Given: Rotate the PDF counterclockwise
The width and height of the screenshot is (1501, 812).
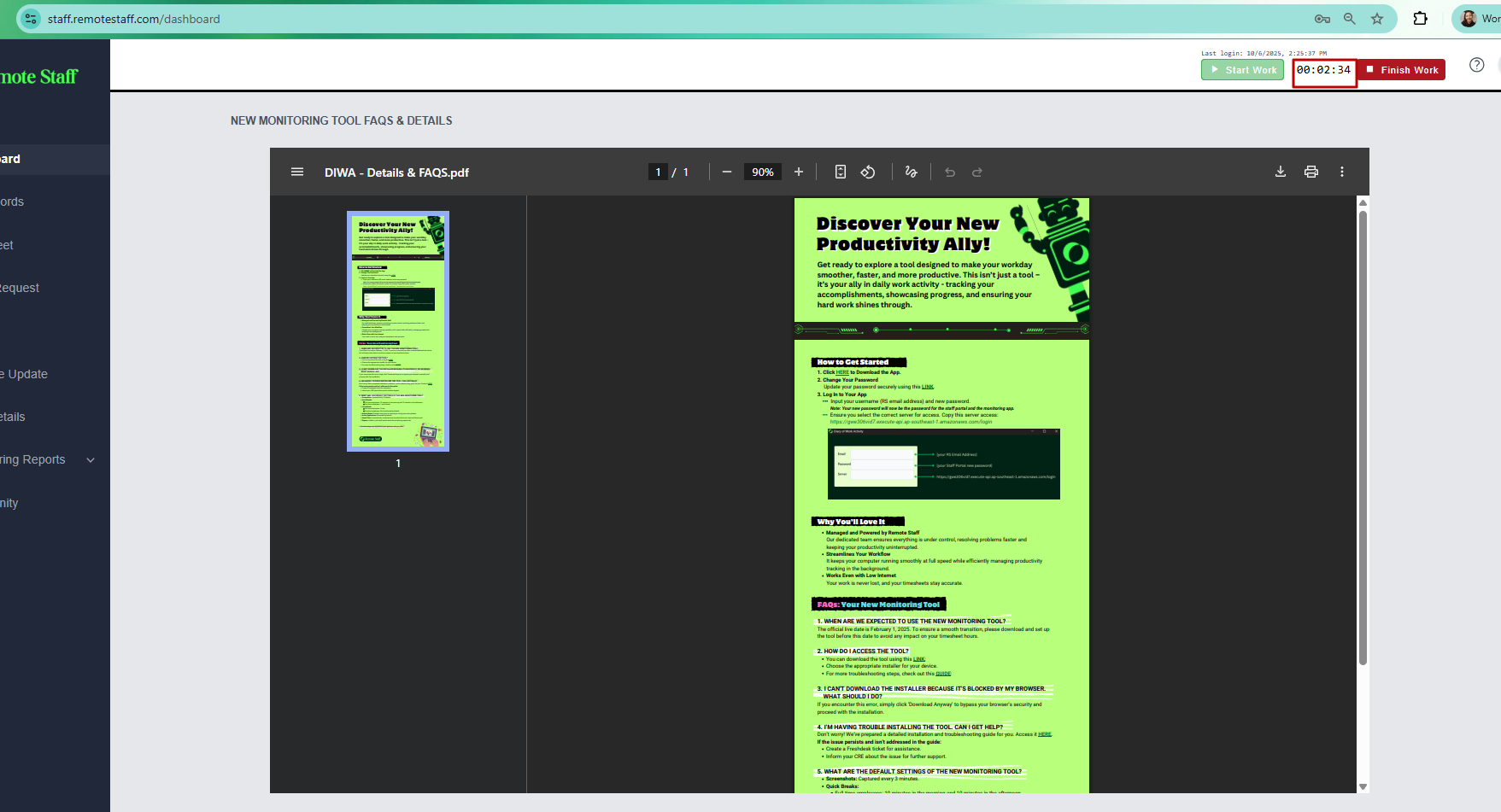Looking at the screenshot, I should [868, 172].
